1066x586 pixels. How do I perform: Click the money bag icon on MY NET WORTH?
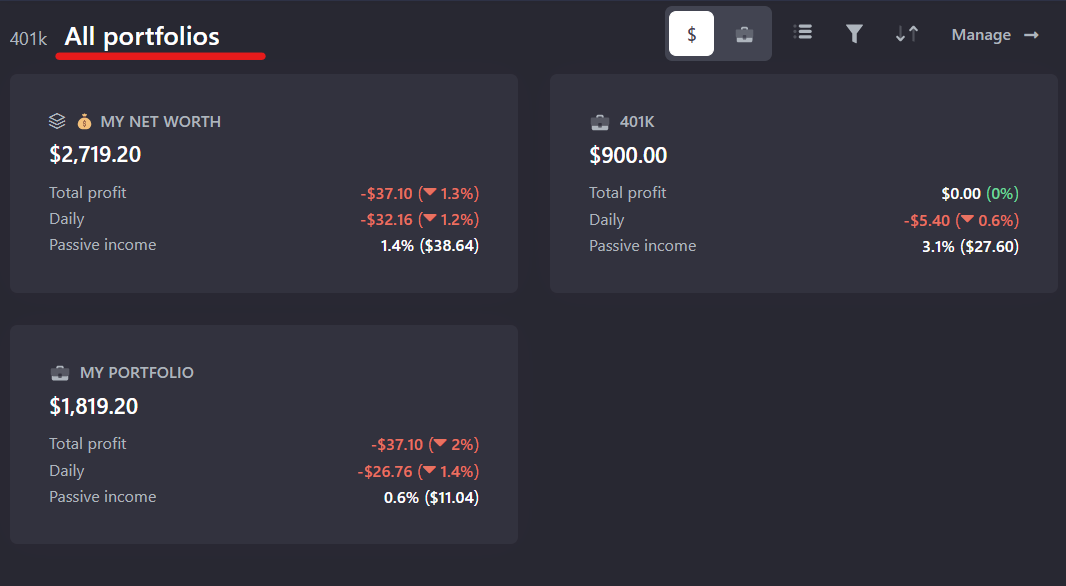coord(83,120)
